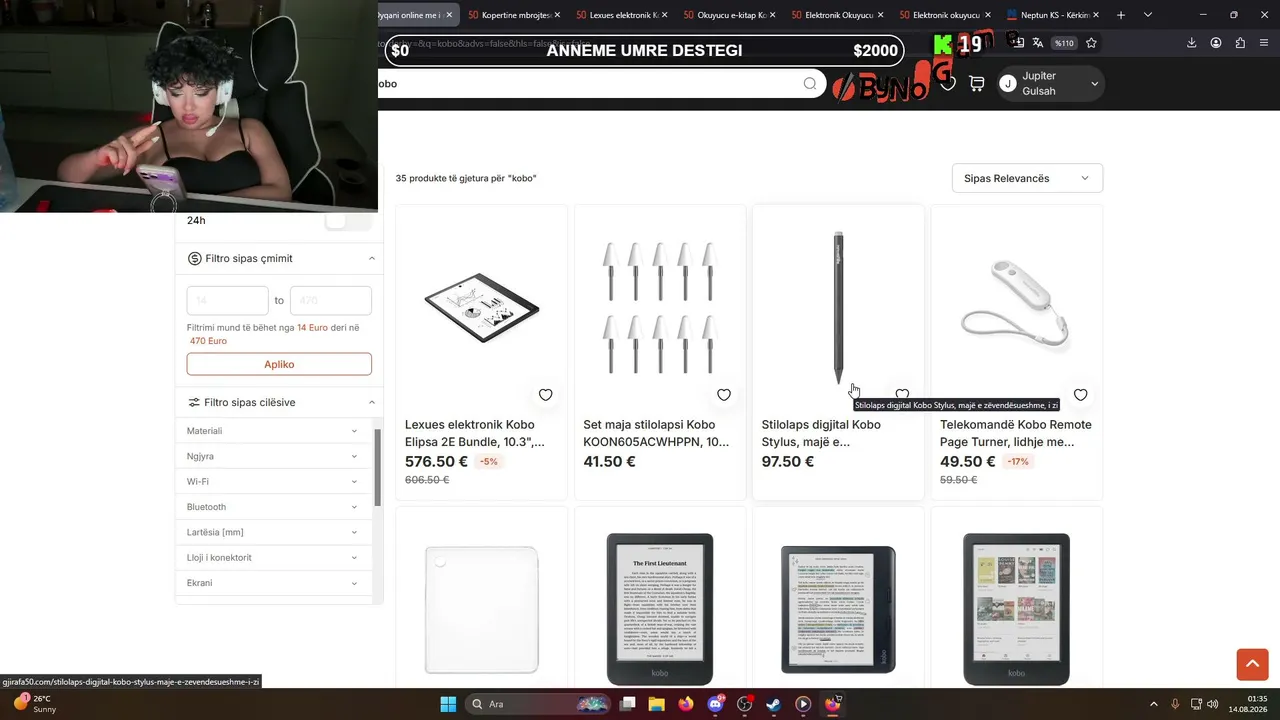Open the stylus tips set product image
Image resolution: width=1280 pixels, height=720 pixels.
point(660,307)
